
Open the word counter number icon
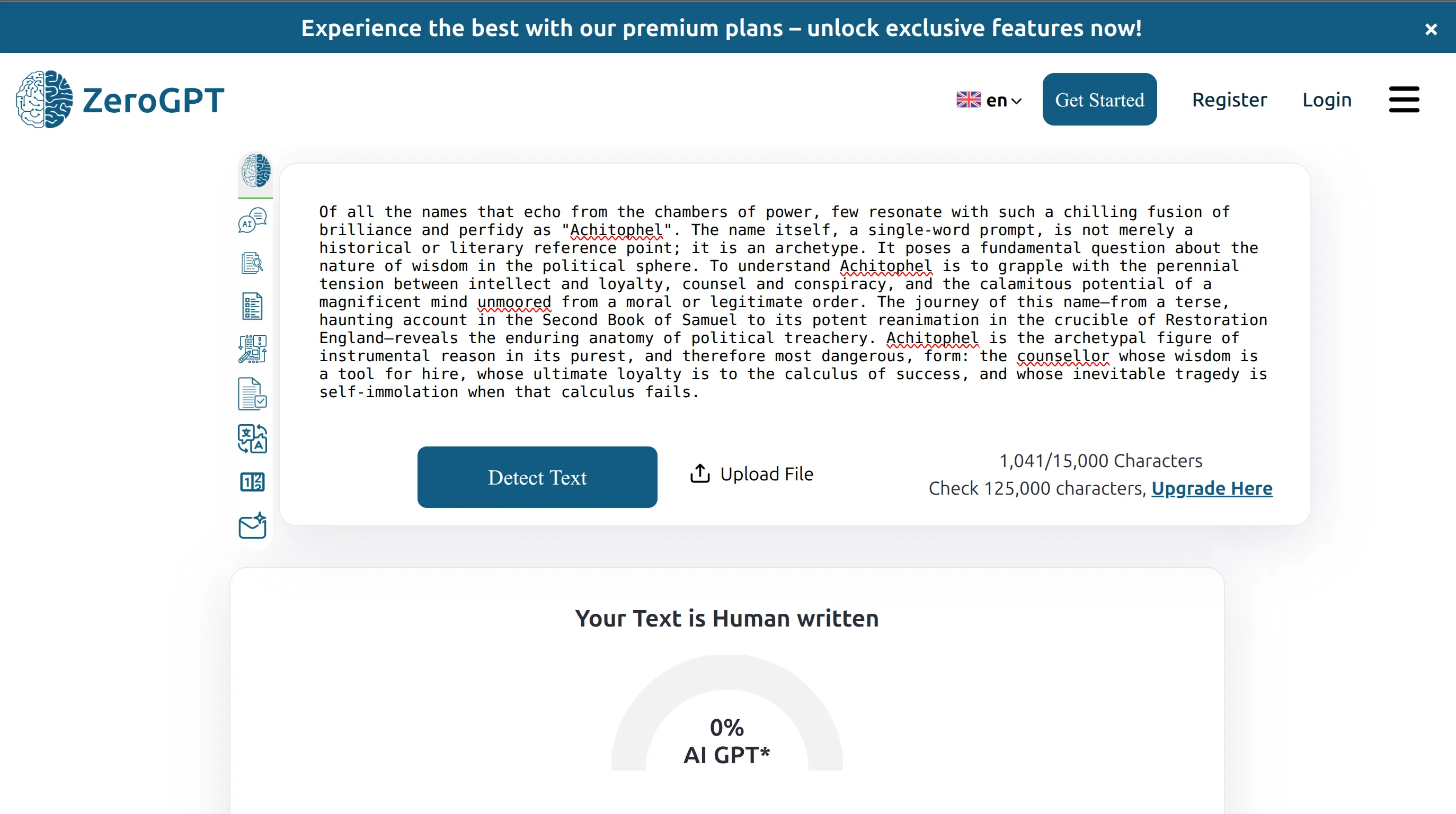coord(252,482)
